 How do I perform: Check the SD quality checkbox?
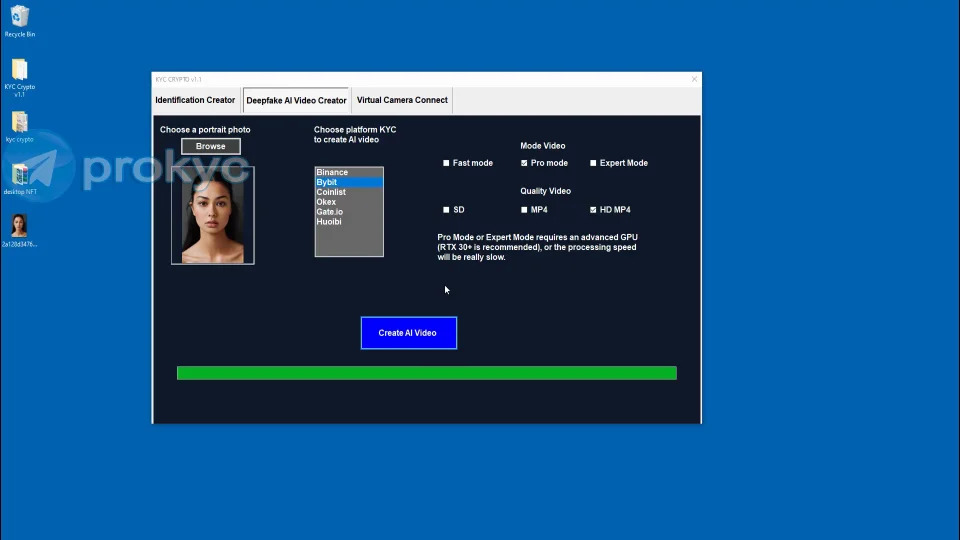coord(446,209)
